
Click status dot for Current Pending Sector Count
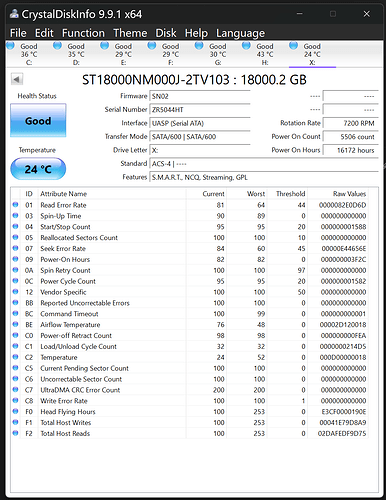tap(15, 368)
